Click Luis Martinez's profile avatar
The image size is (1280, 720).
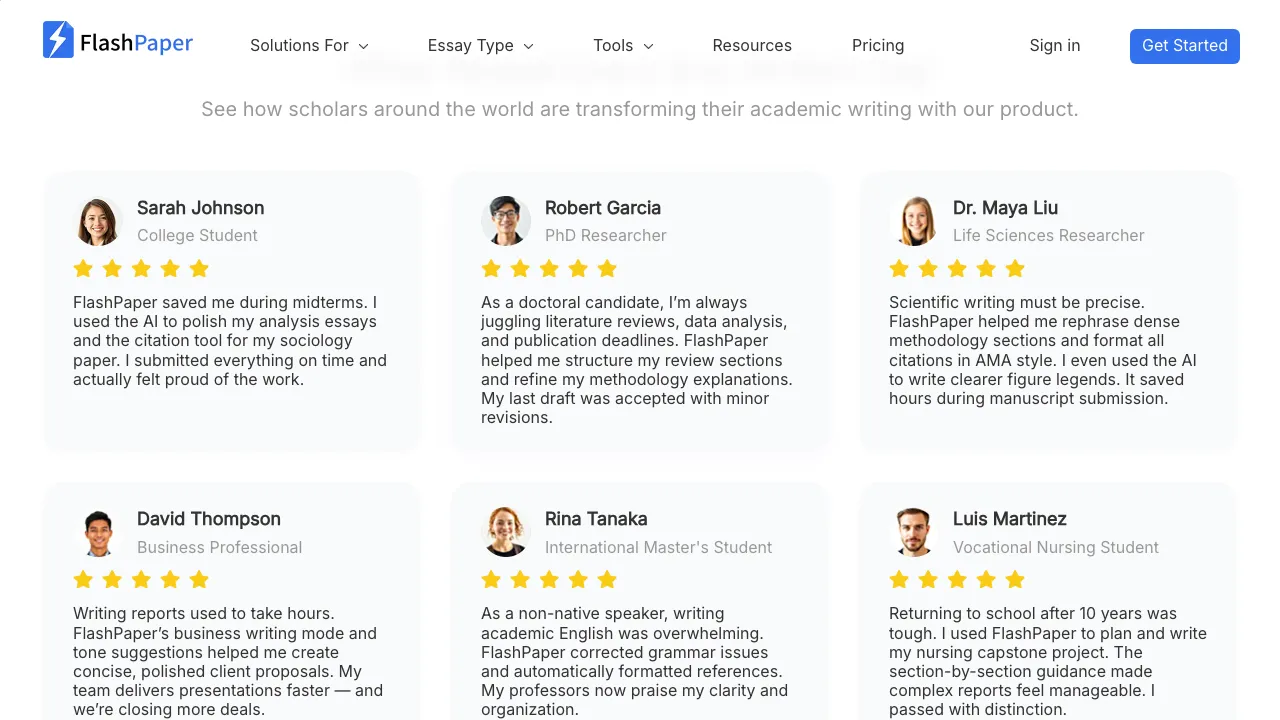pos(914,533)
